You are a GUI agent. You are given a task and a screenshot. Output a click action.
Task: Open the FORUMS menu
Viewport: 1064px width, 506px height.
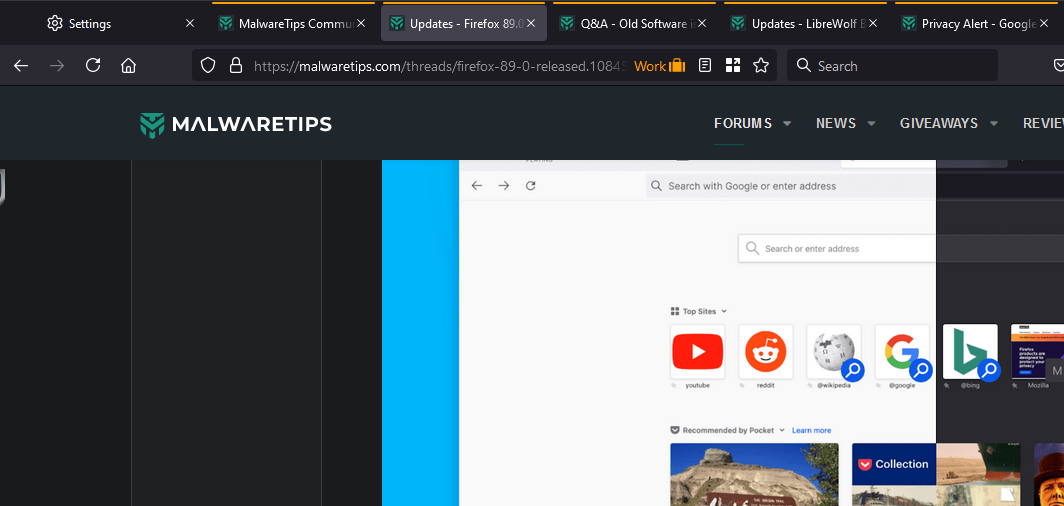pos(743,123)
